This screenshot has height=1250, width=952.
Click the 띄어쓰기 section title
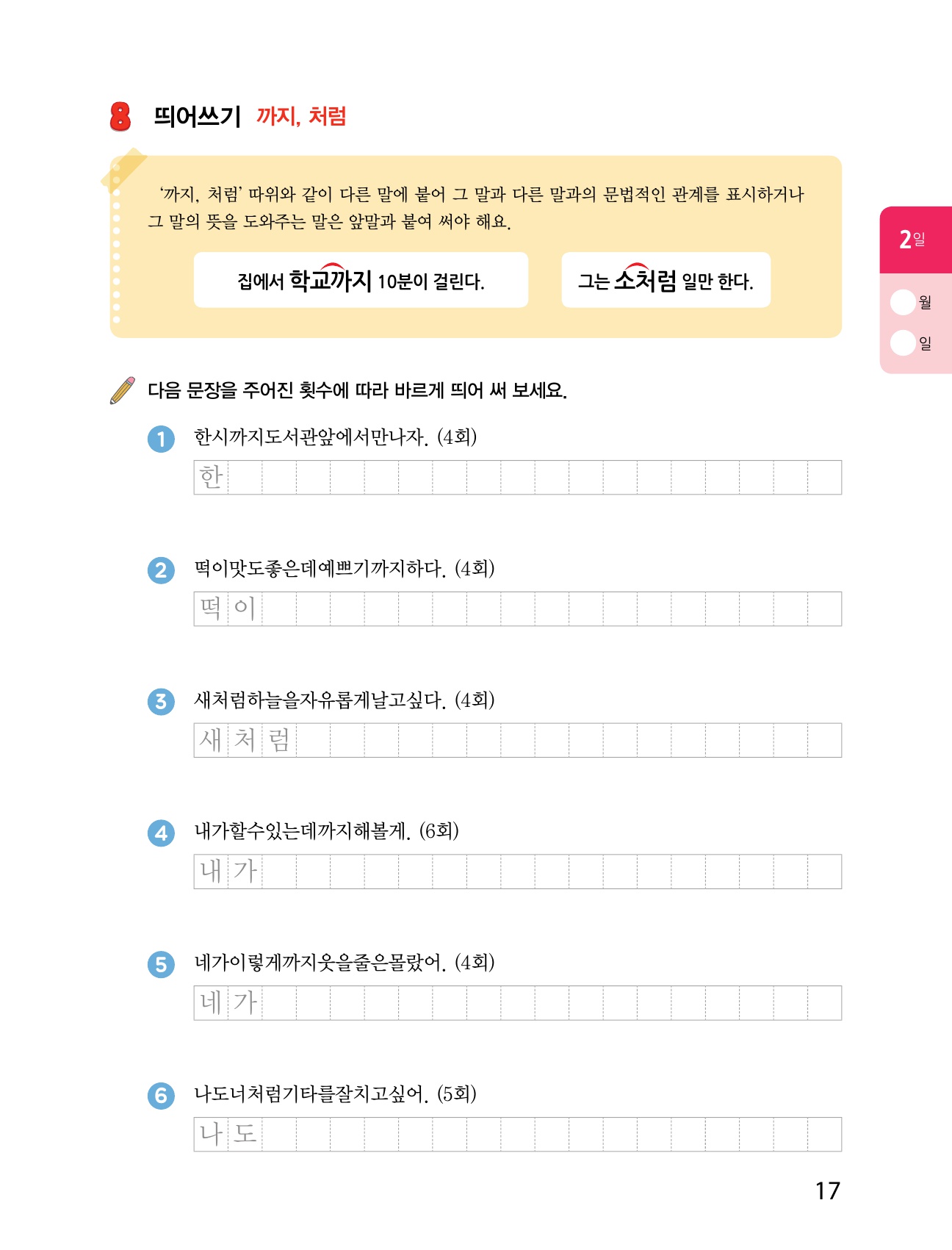pyautogui.click(x=197, y=117)
